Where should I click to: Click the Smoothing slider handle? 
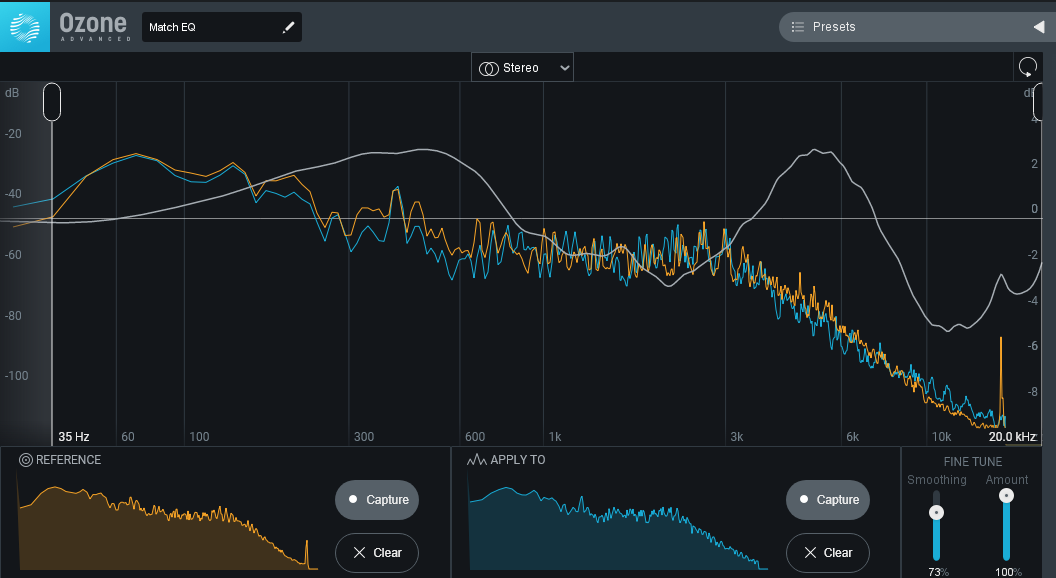936,513
